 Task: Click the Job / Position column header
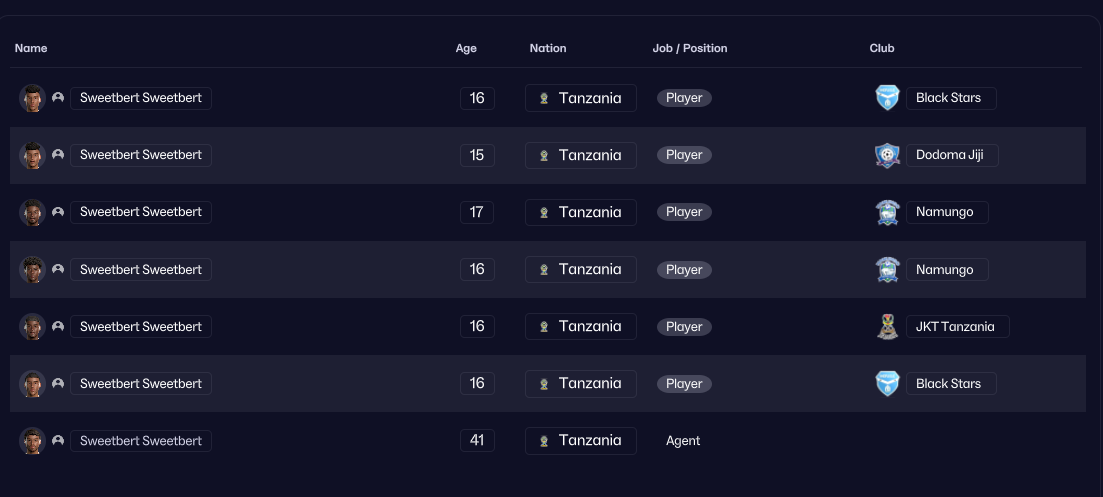690,48
